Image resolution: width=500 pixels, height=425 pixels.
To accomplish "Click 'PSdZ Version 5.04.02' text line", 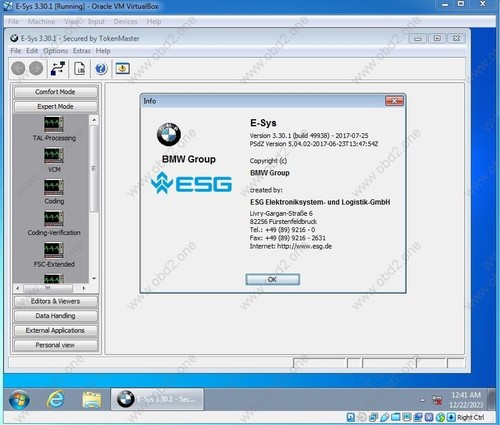I will click(314, 144).
